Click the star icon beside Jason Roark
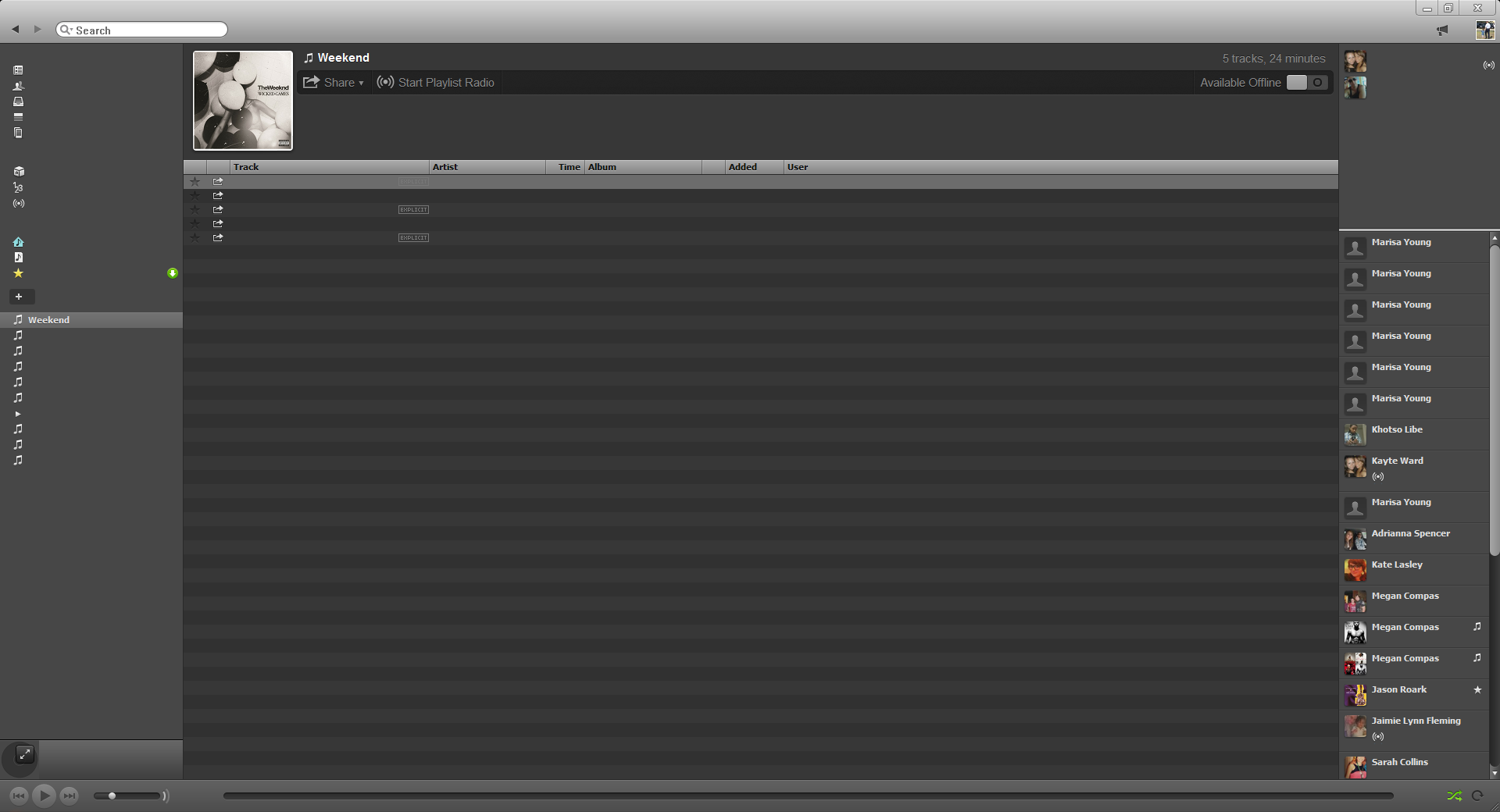 click(1477, 689)
